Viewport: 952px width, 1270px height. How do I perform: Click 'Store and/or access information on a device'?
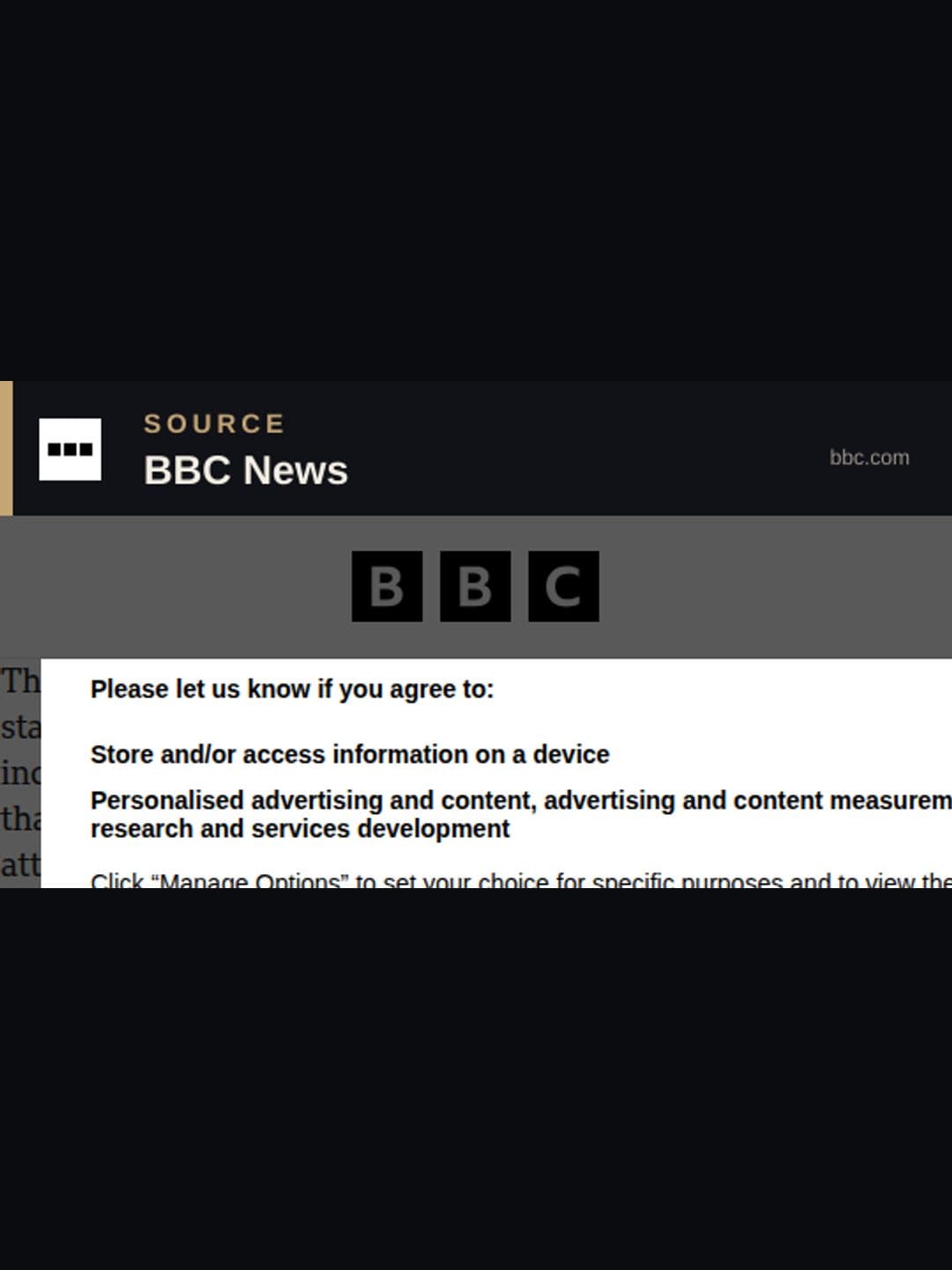click(349, 754)
